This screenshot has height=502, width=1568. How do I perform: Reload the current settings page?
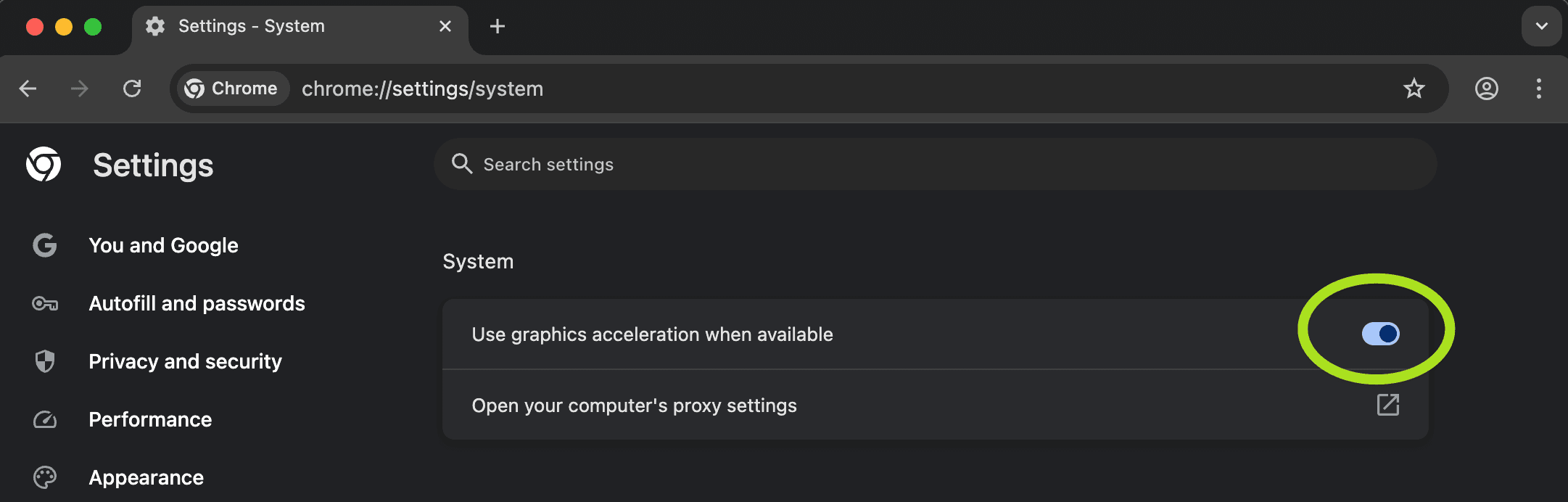point(132,89)
